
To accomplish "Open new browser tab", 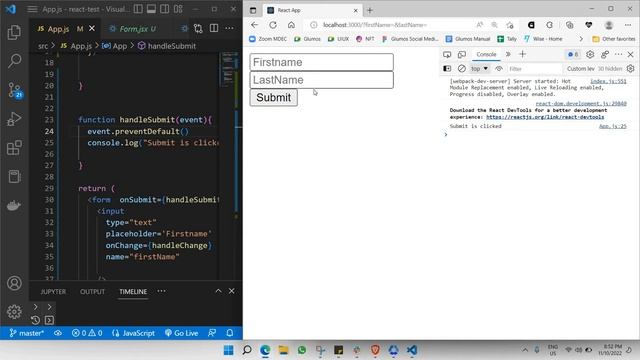I will tap(370, 10).
